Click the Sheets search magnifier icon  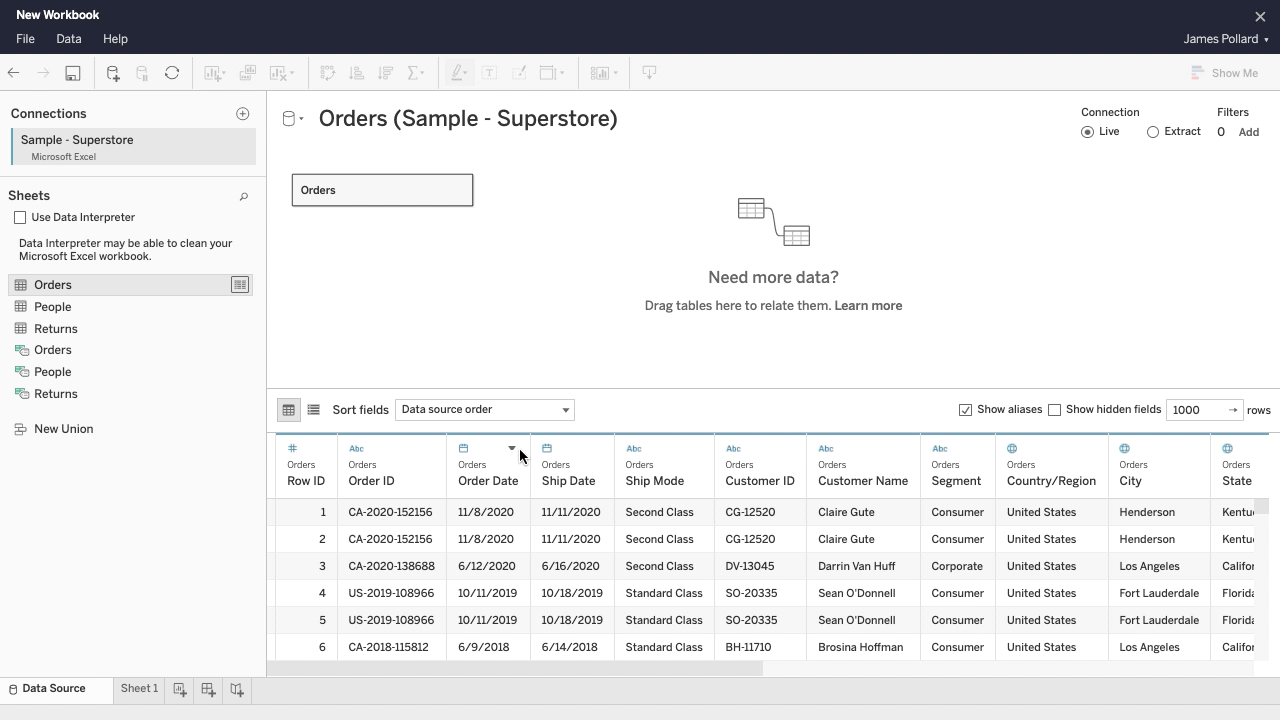[x=243, y=197]
